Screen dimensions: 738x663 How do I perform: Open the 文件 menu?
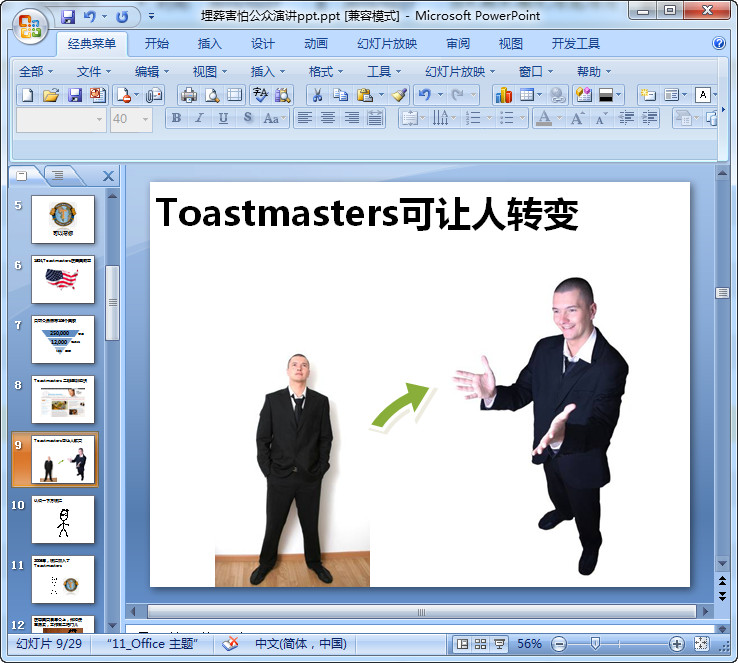pos(94,72)
